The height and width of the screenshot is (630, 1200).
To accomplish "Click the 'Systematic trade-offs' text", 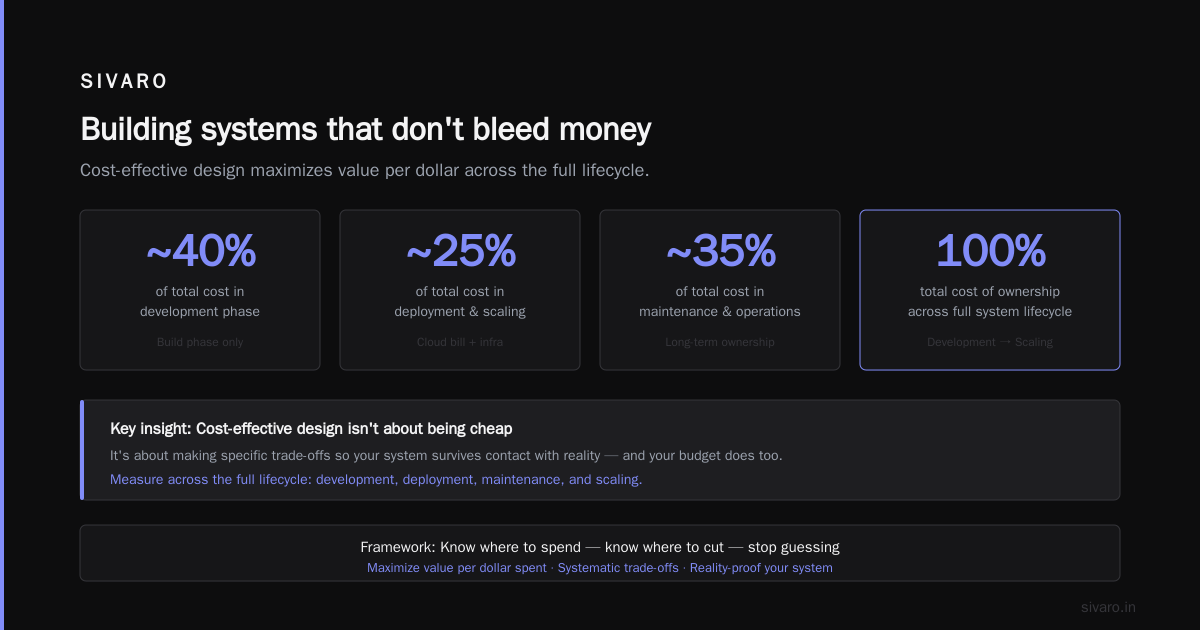I will tap(618, 568).
